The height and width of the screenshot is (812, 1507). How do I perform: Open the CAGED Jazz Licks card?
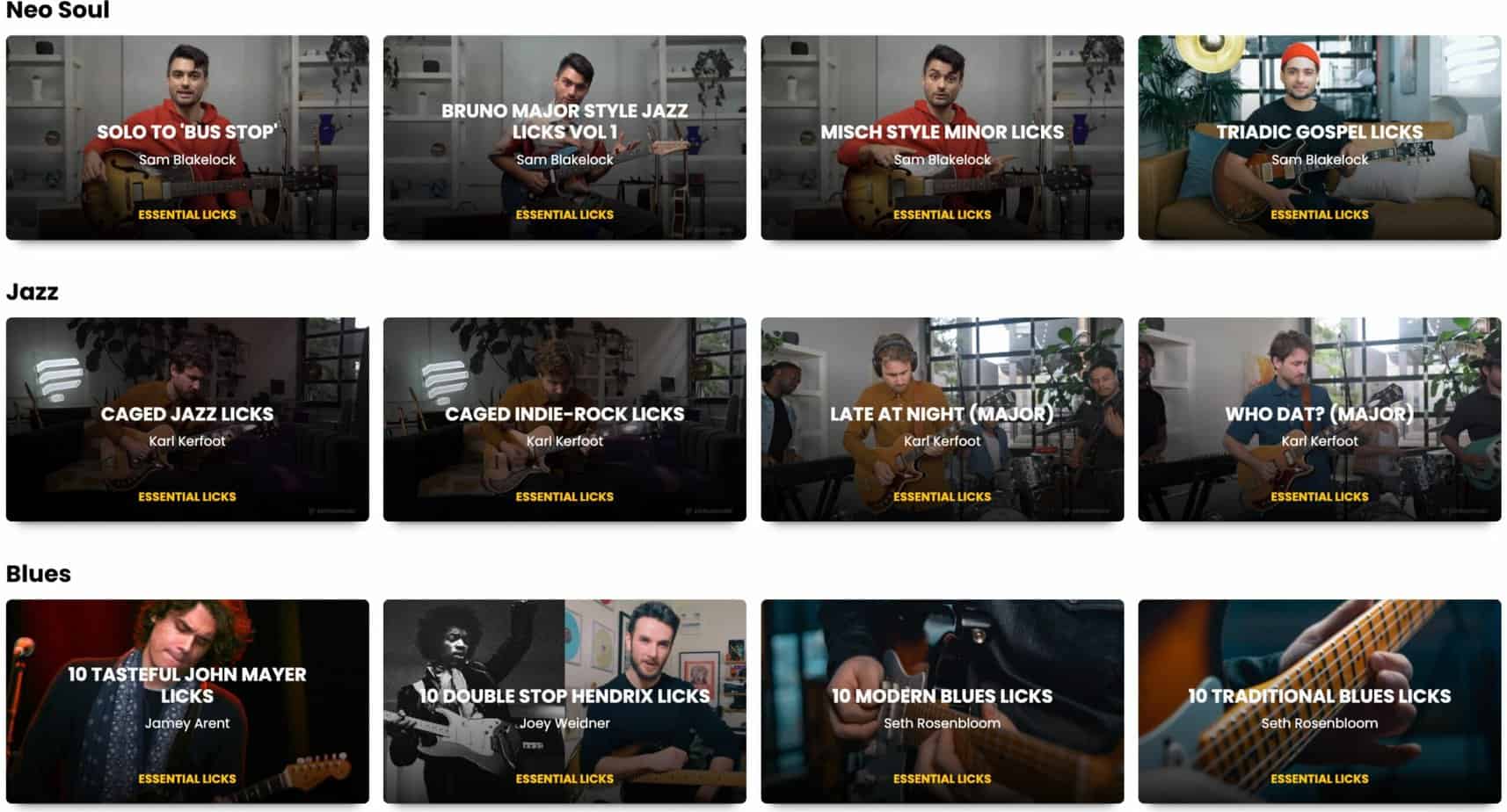187,419
